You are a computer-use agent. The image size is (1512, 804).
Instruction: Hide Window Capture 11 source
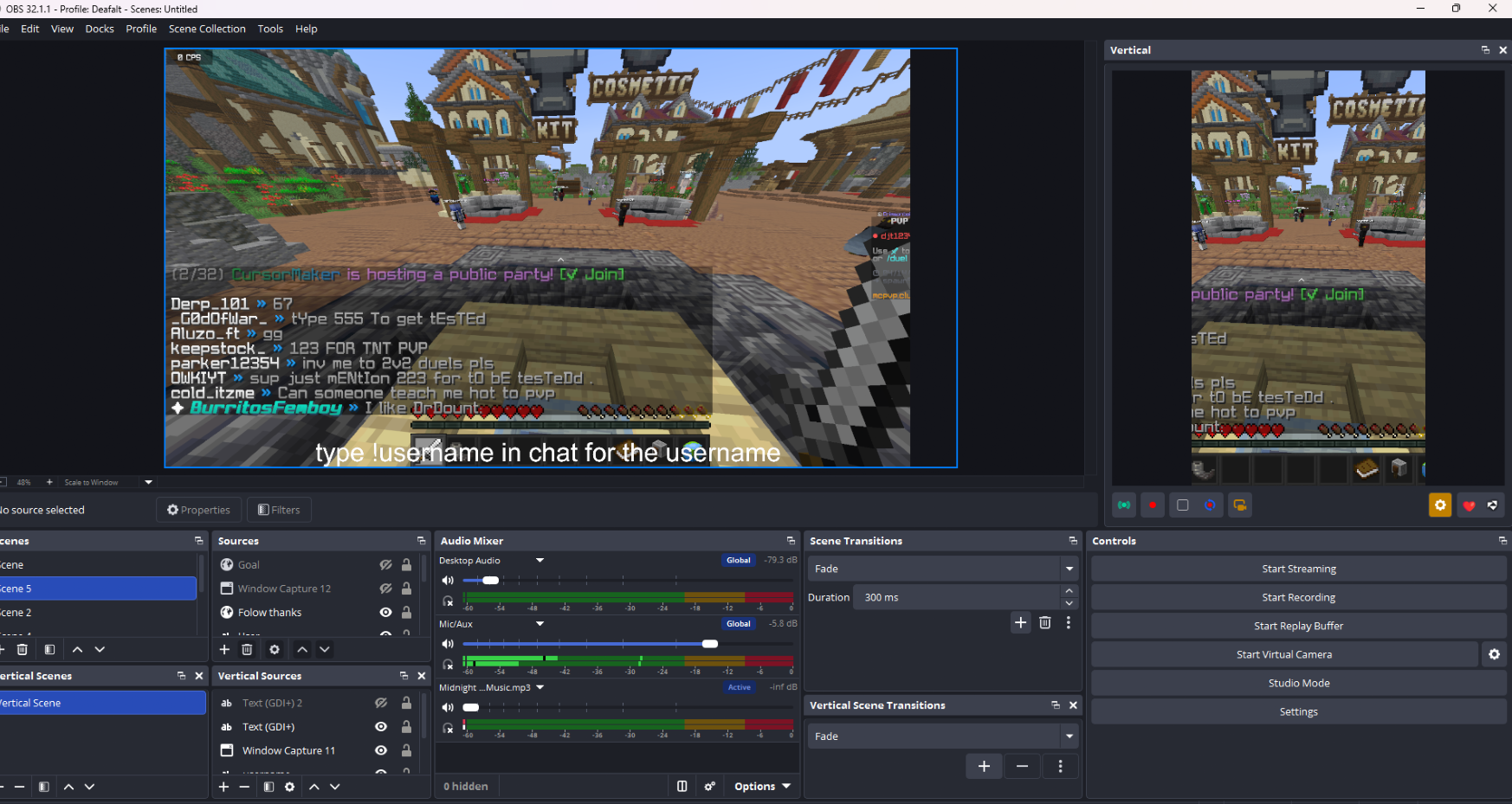(380, 750)
